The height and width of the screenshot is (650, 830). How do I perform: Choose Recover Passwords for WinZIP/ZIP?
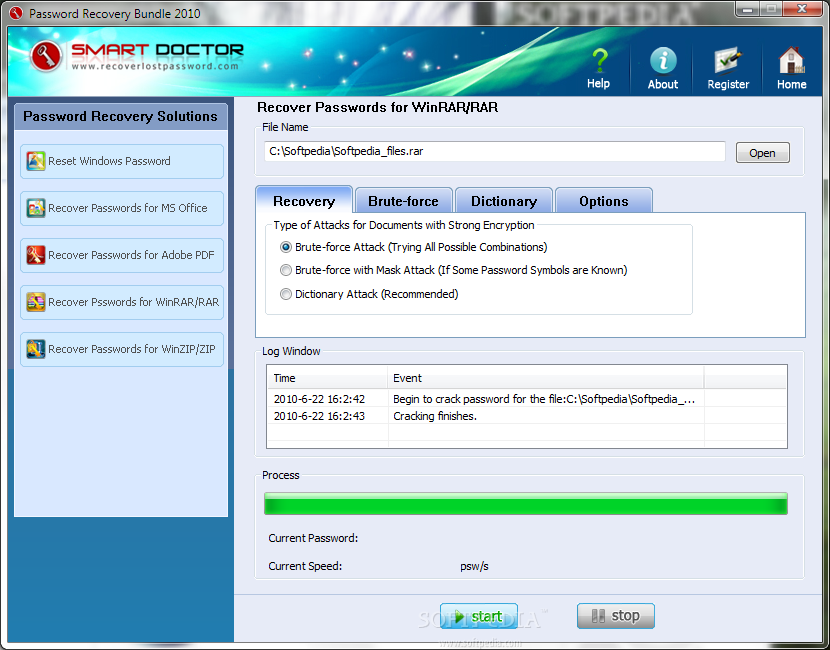pyautogui.click(x=122, y=349)
